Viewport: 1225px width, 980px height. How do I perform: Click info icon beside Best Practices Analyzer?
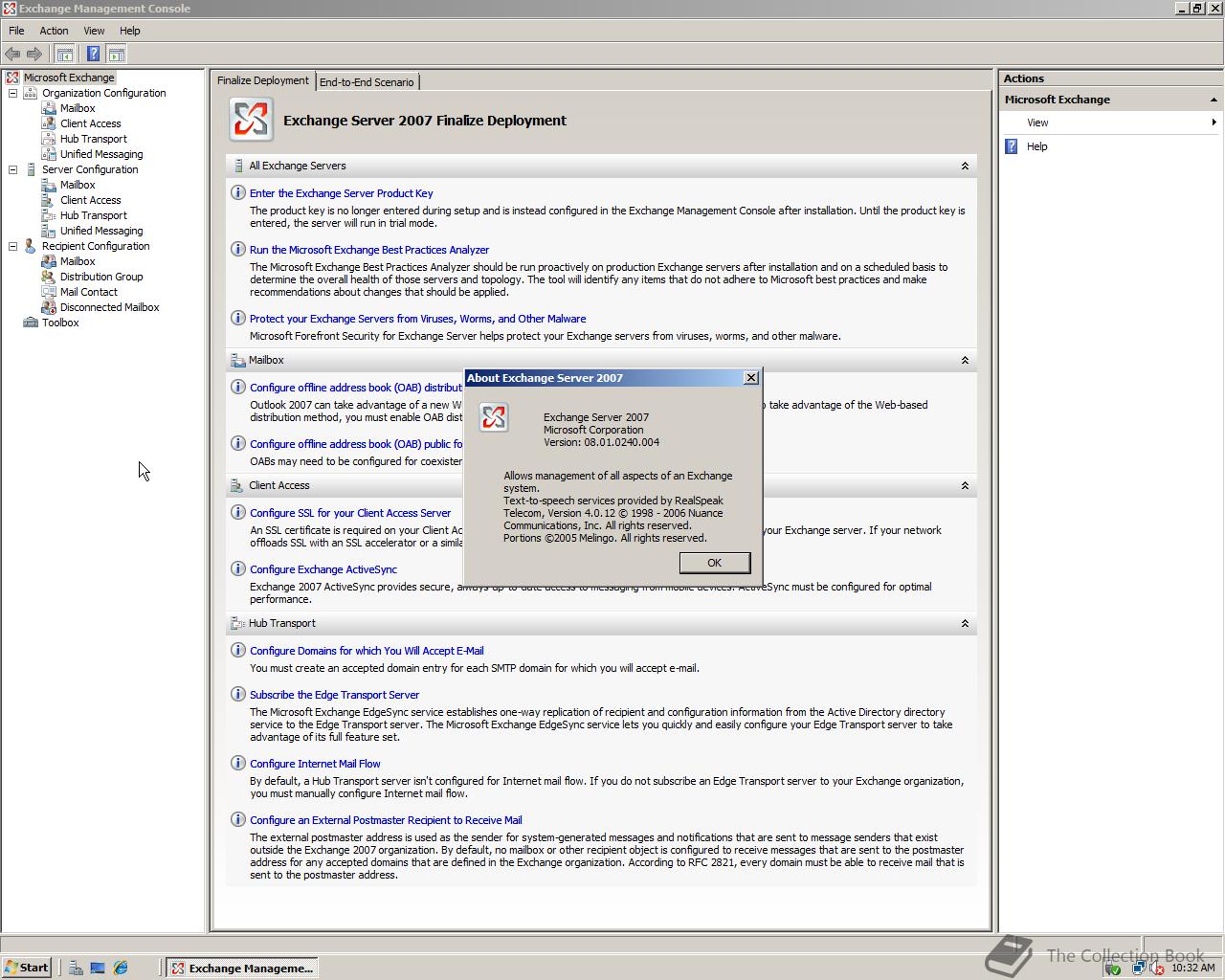pyautogui.click(x=238, y=249)
